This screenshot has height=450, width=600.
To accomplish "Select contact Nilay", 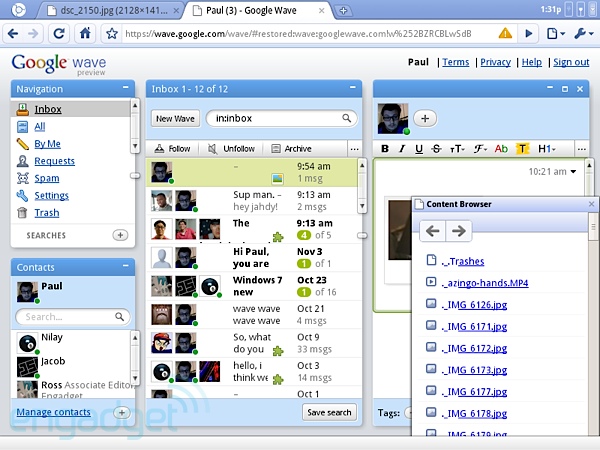I will pos(52,337).
